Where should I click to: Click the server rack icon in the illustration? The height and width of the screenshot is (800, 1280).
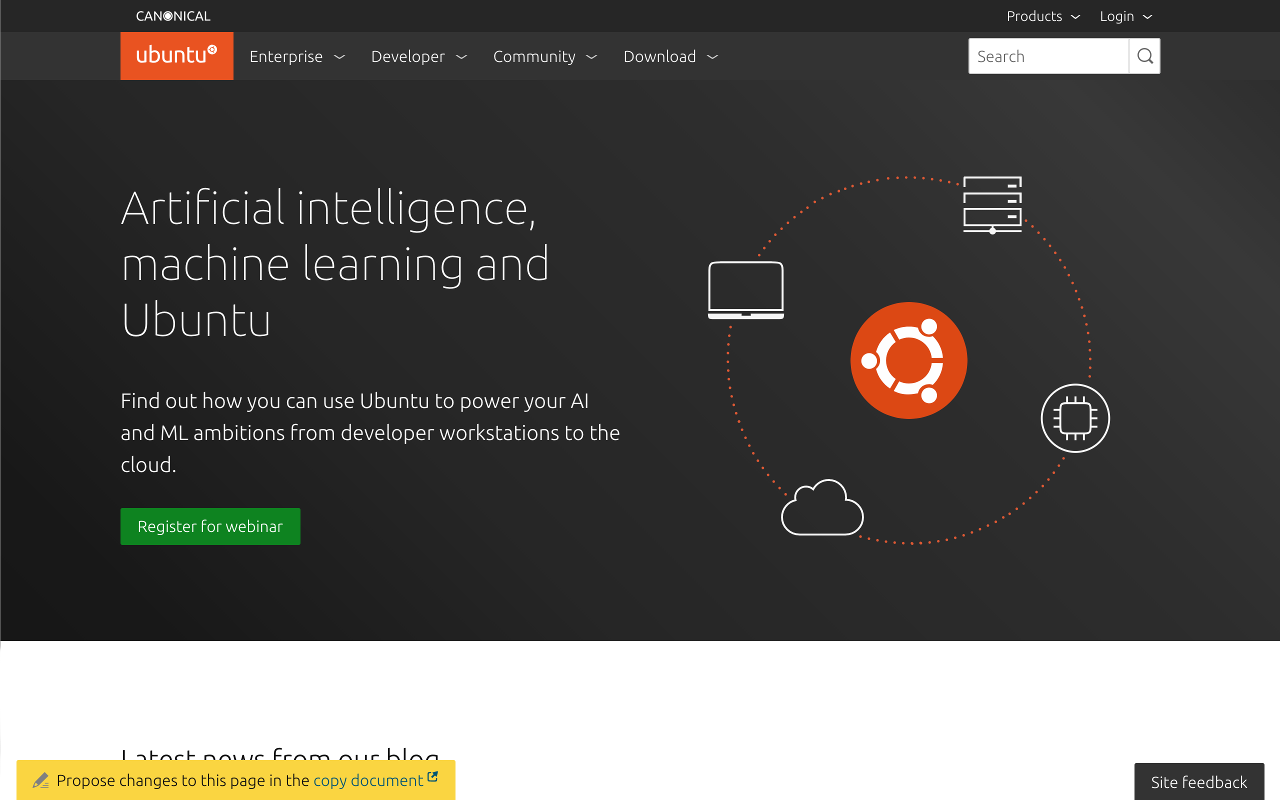pos(992,205)
